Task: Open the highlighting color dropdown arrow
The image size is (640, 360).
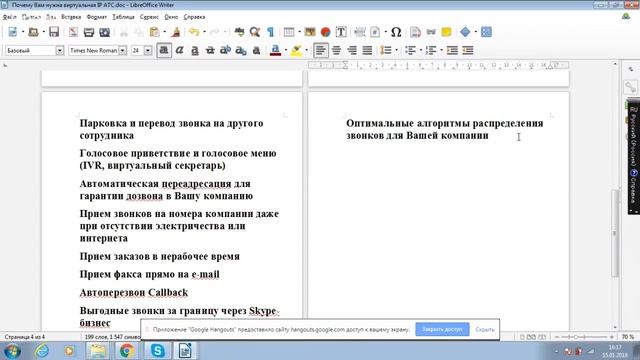Action: tap(307, 50)
